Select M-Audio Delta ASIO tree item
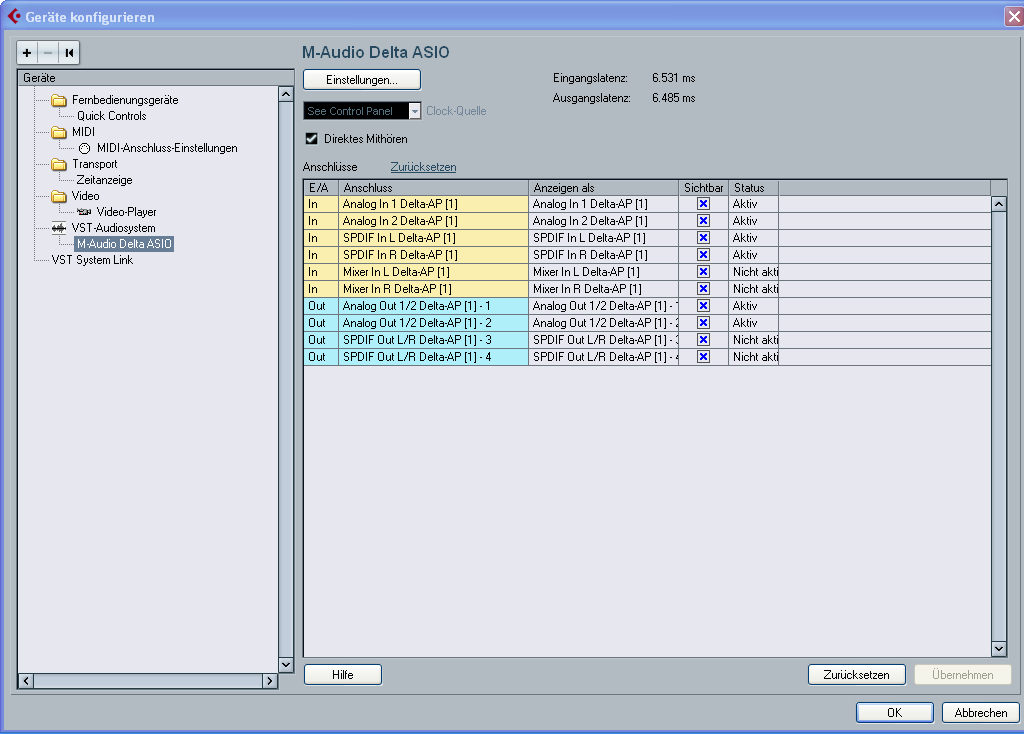Screen dimensions: 1024x734 click(124, 244)
